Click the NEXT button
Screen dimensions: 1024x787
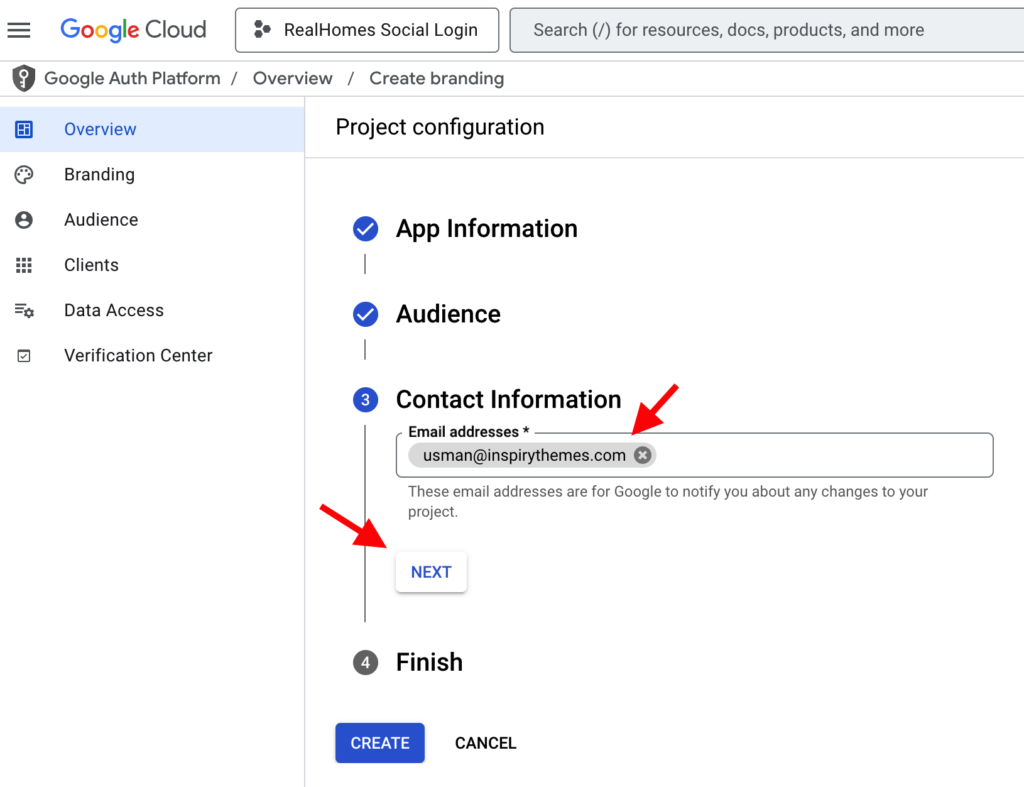(x=431, y=572)
